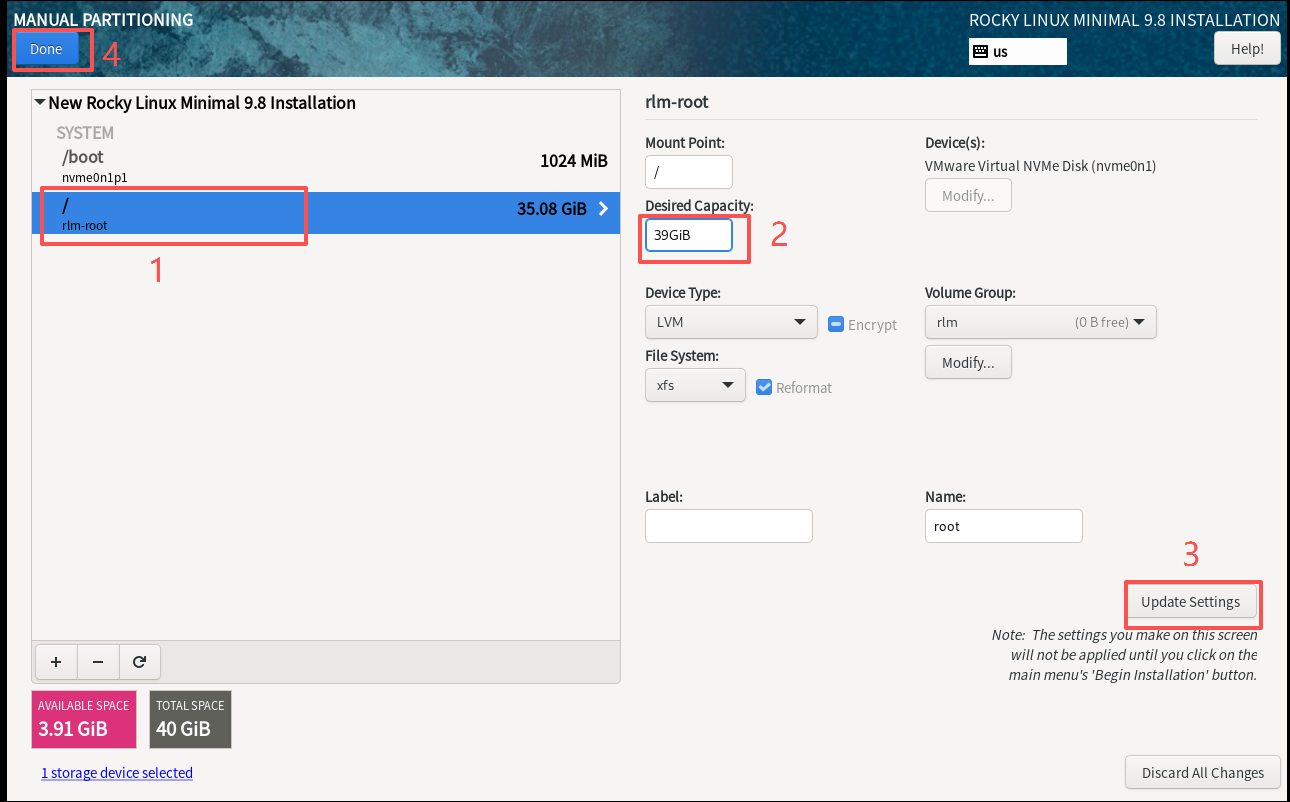Screen dimensions: 1290x802
Task: Open the 1 storage device selected link
Action: point(117,773)
